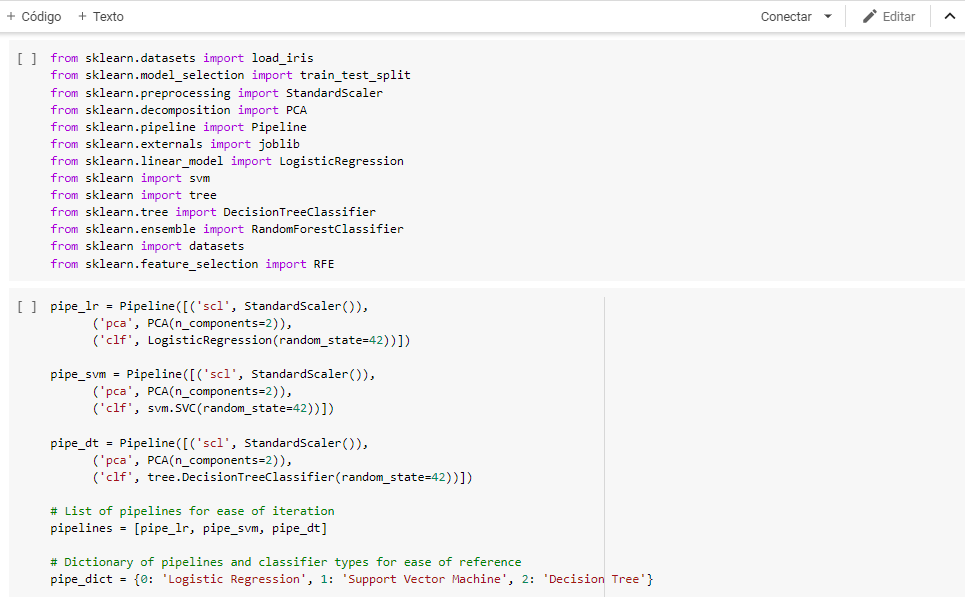
Task: Click the line importing train_test_split
Action: click(x=230, y=75)
